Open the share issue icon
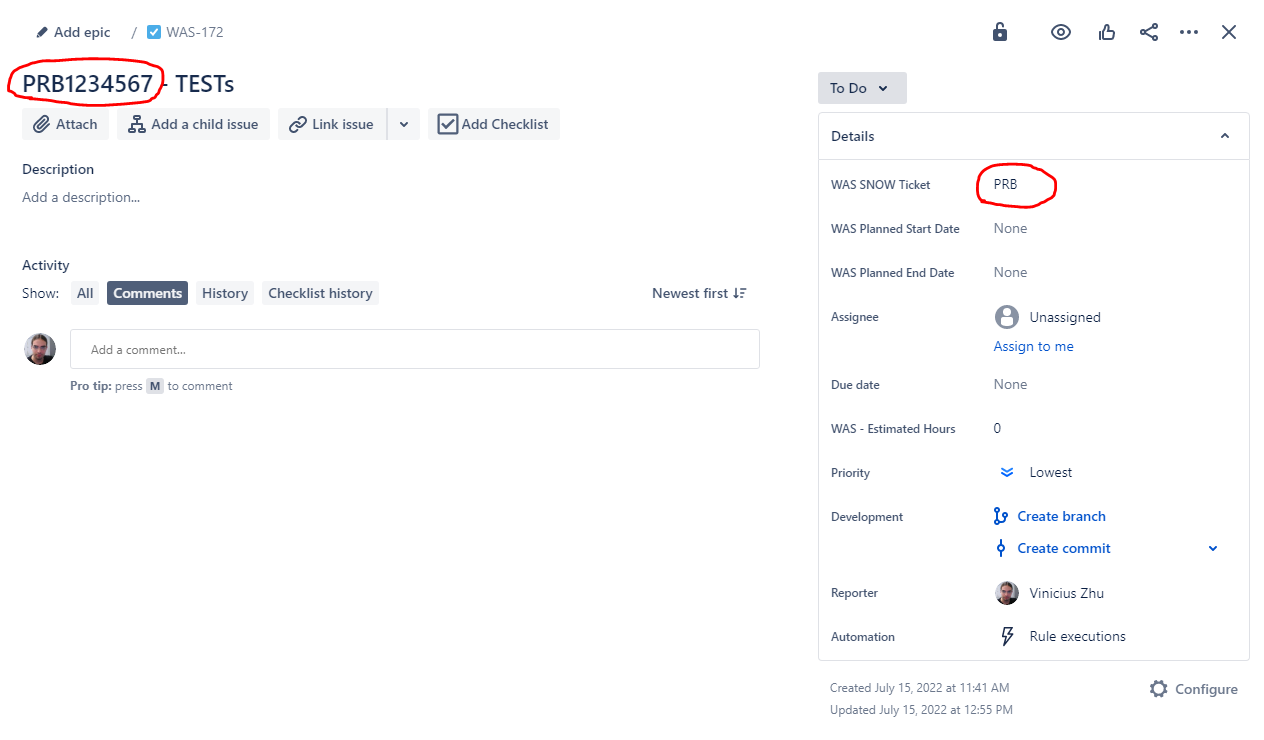The height and width of the screenshot is (740, 1264). pos(1148,32)
